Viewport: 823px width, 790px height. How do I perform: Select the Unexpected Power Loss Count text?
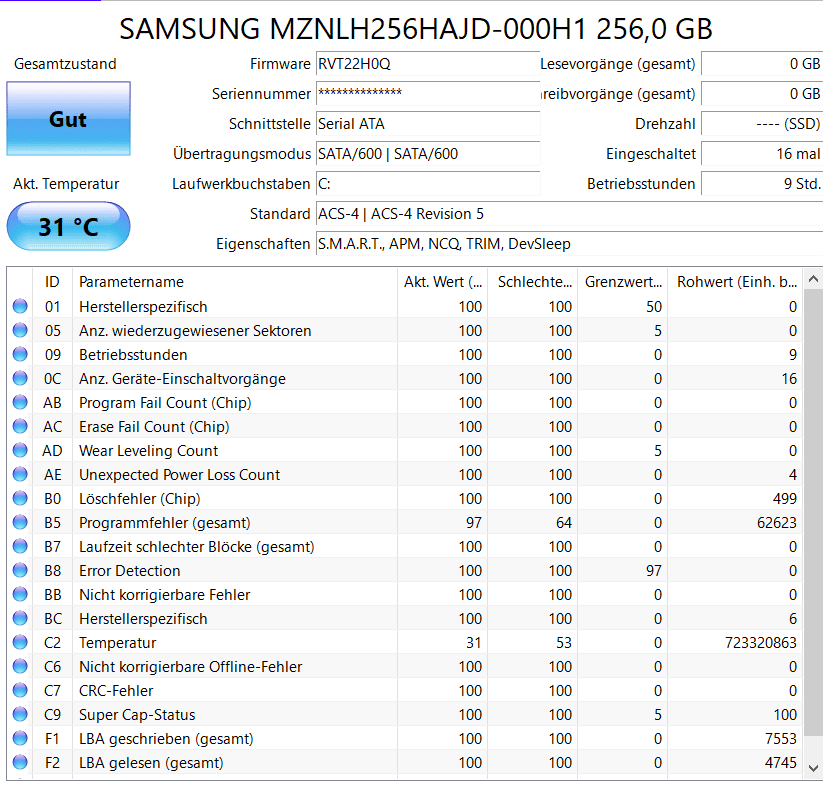point(180,475)
